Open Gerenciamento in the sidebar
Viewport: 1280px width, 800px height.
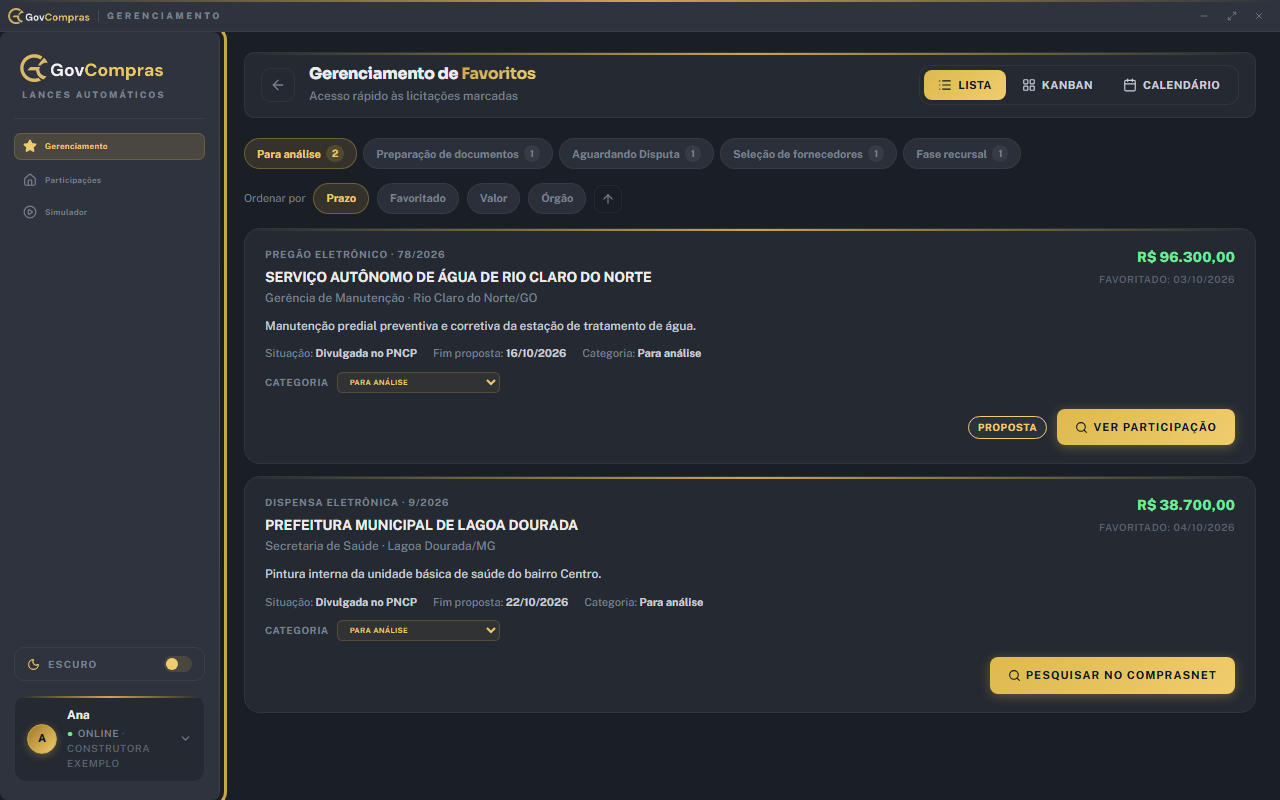tap(110, 146)
